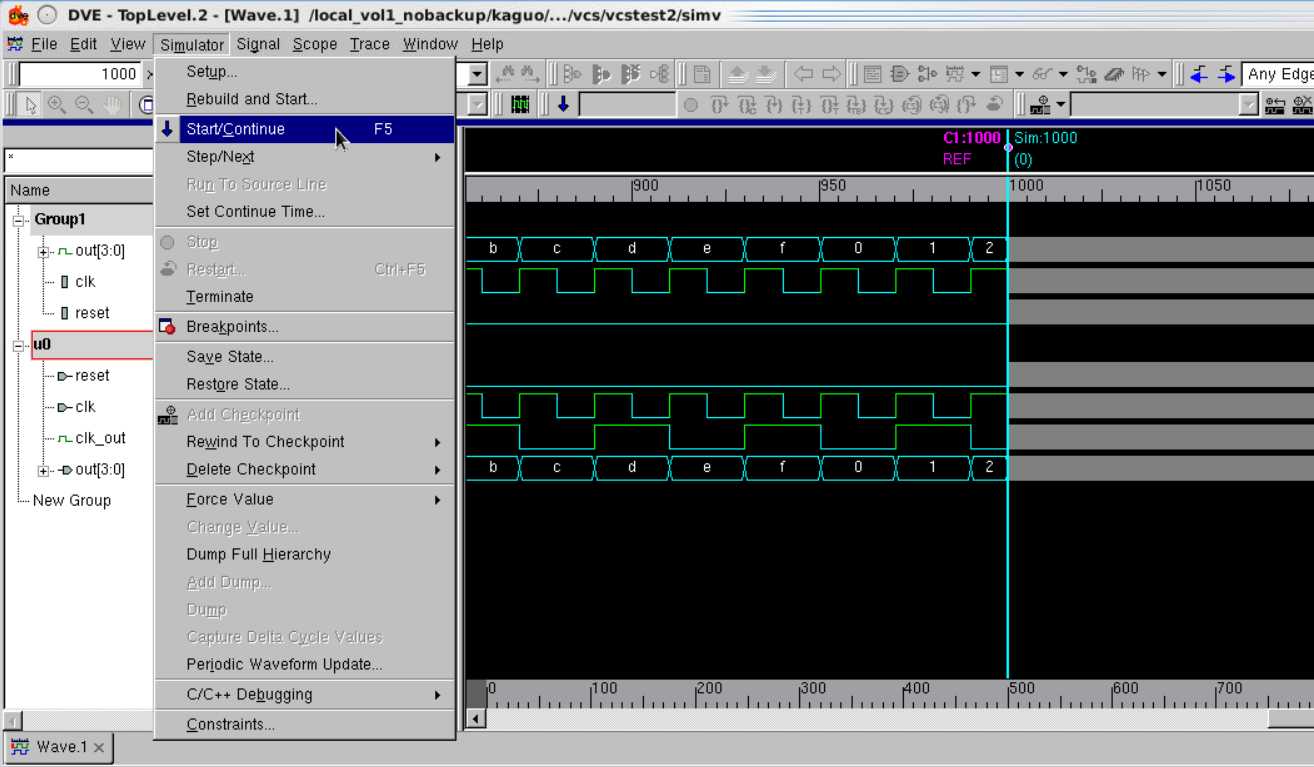Collapse the Group1 signal group

coord(17,220)
